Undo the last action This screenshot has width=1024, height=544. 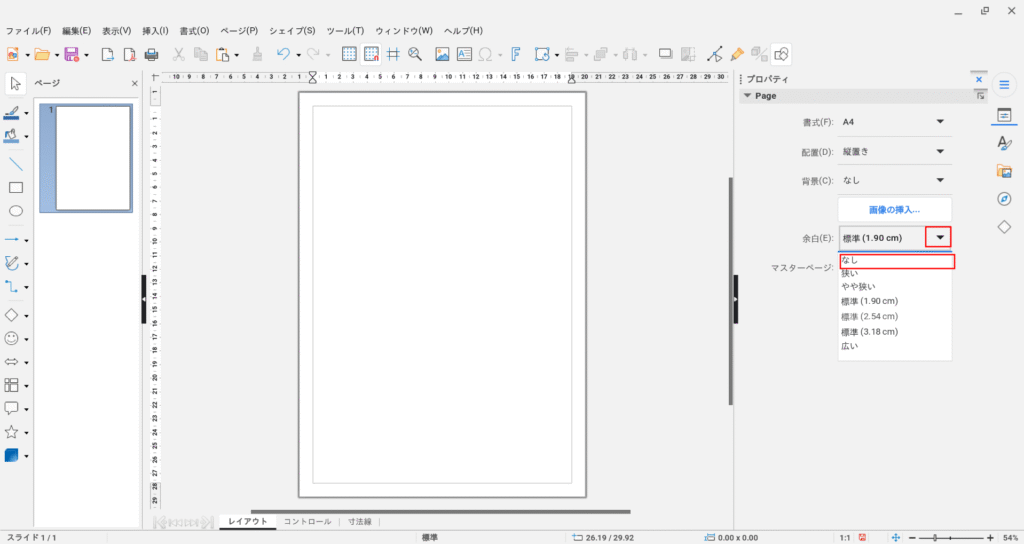tap(283, 54)
